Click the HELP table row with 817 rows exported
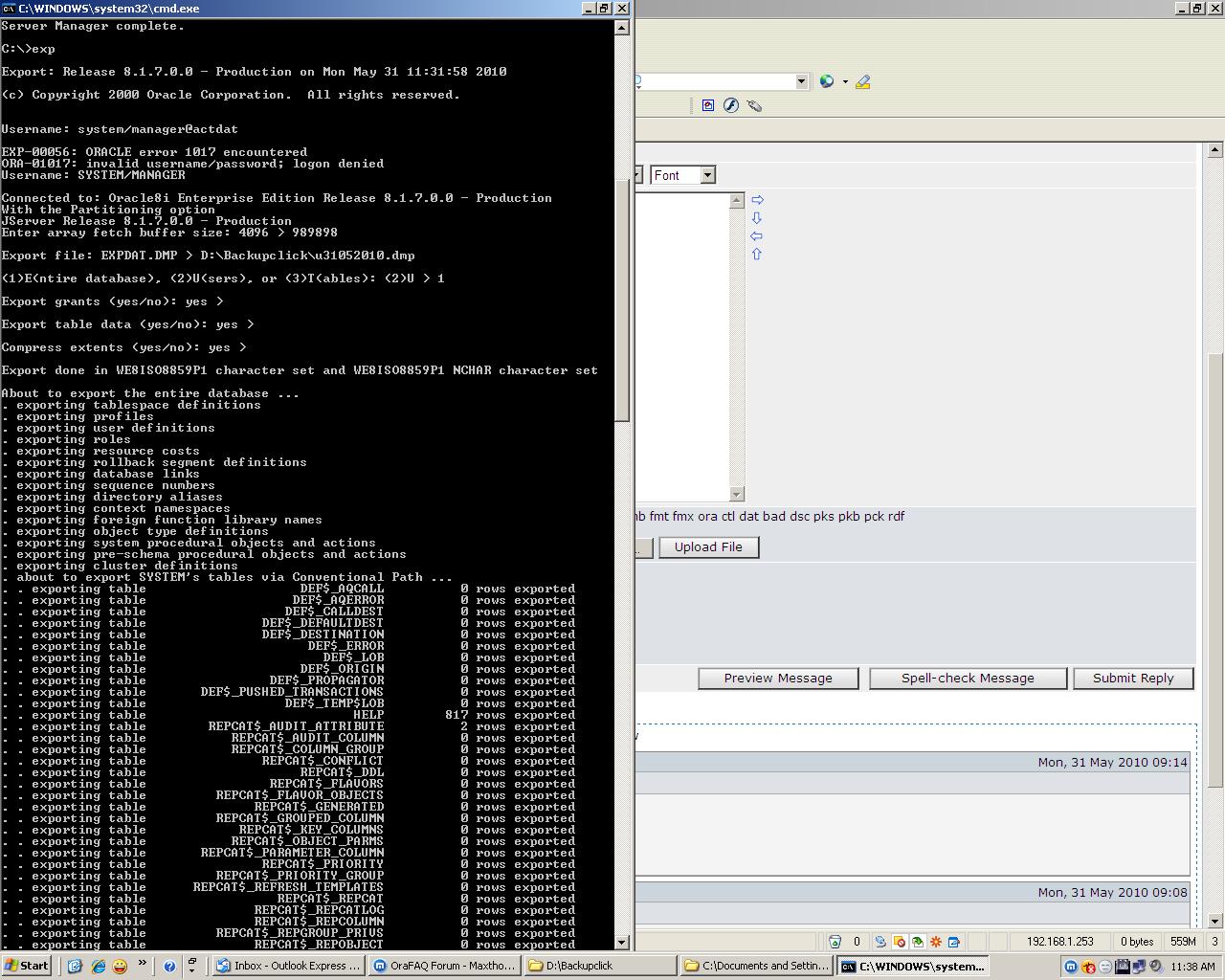1225x980 pixels. click(288, 715)
